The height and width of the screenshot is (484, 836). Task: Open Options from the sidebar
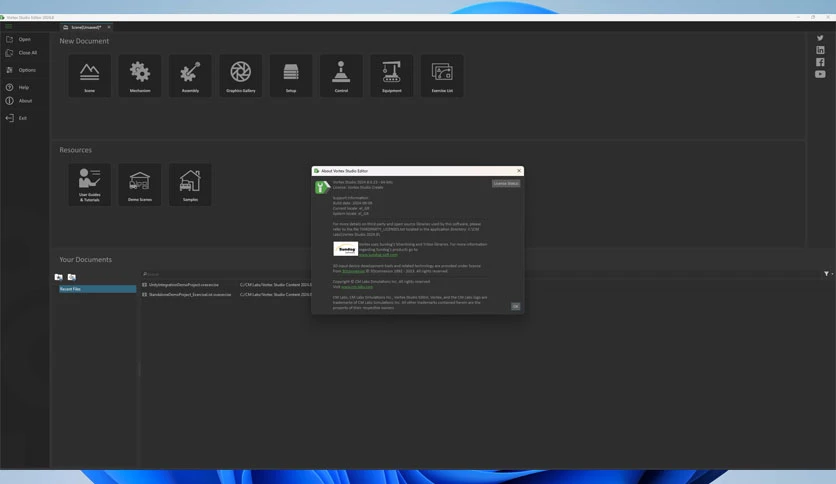21,70
